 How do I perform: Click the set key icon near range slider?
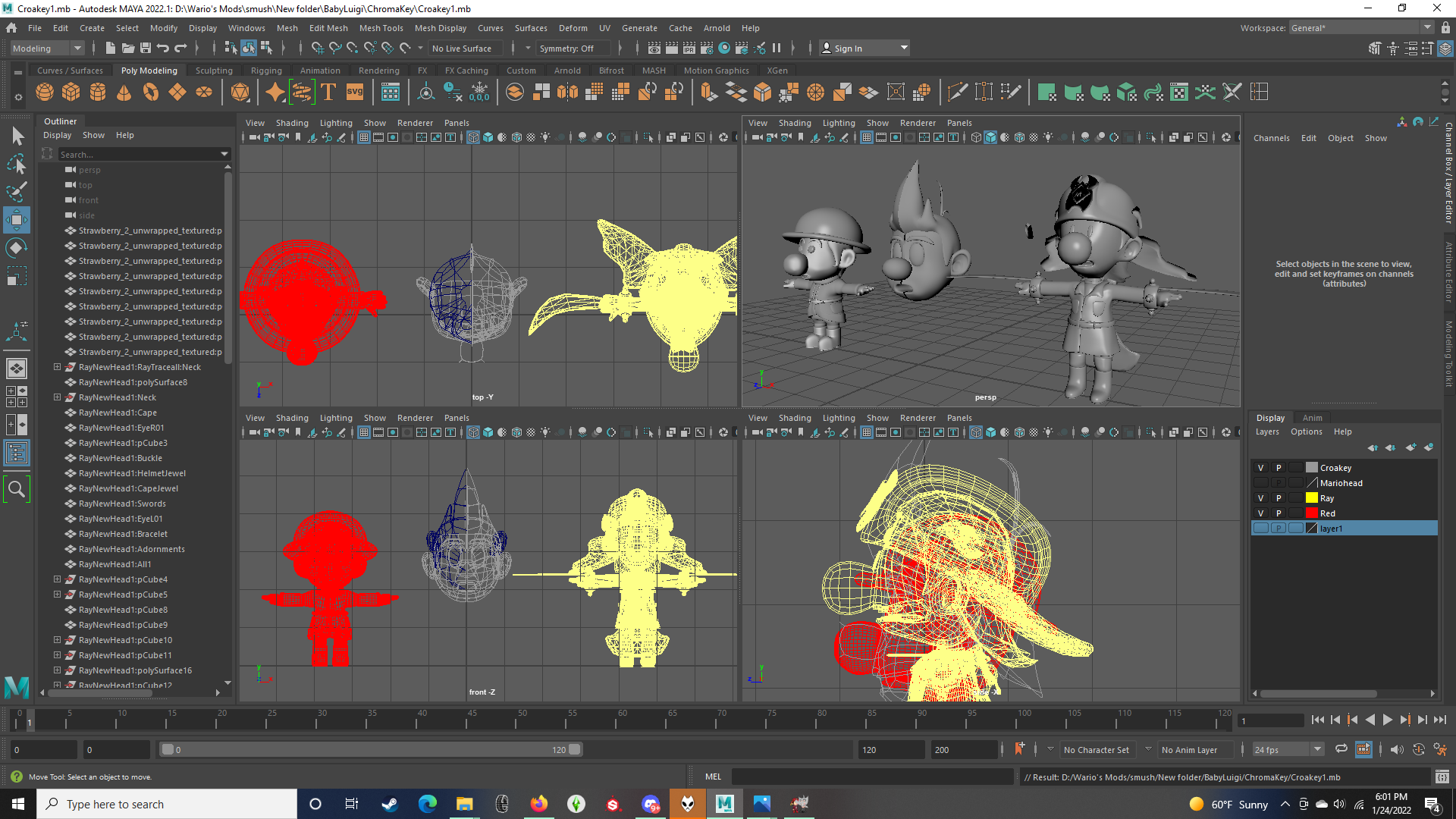click(1020, 749)
